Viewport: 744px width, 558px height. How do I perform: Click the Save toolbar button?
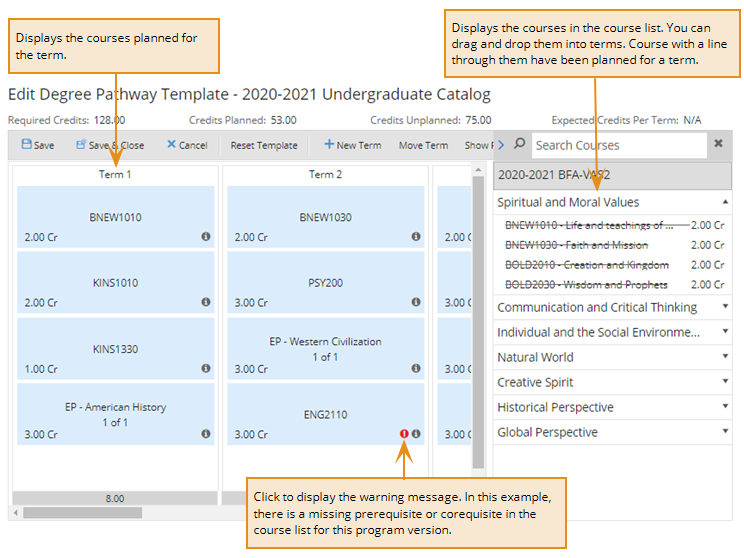click(x=38, y=145)
